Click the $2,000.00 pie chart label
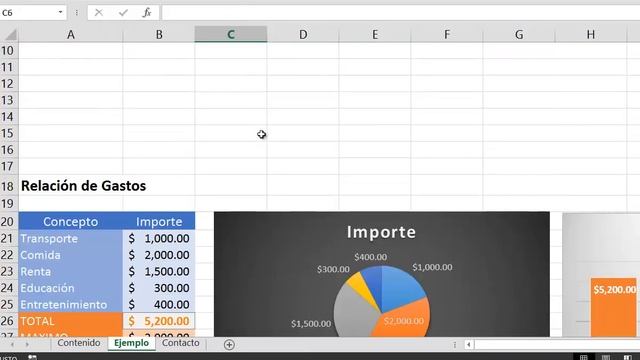 click(404, 321)
